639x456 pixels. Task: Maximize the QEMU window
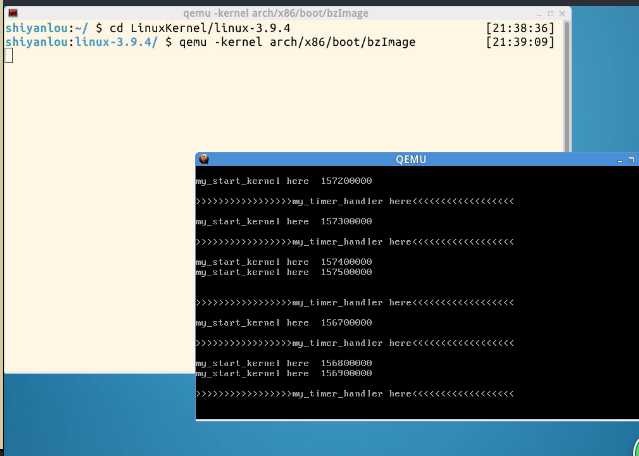tap(631, 160)
